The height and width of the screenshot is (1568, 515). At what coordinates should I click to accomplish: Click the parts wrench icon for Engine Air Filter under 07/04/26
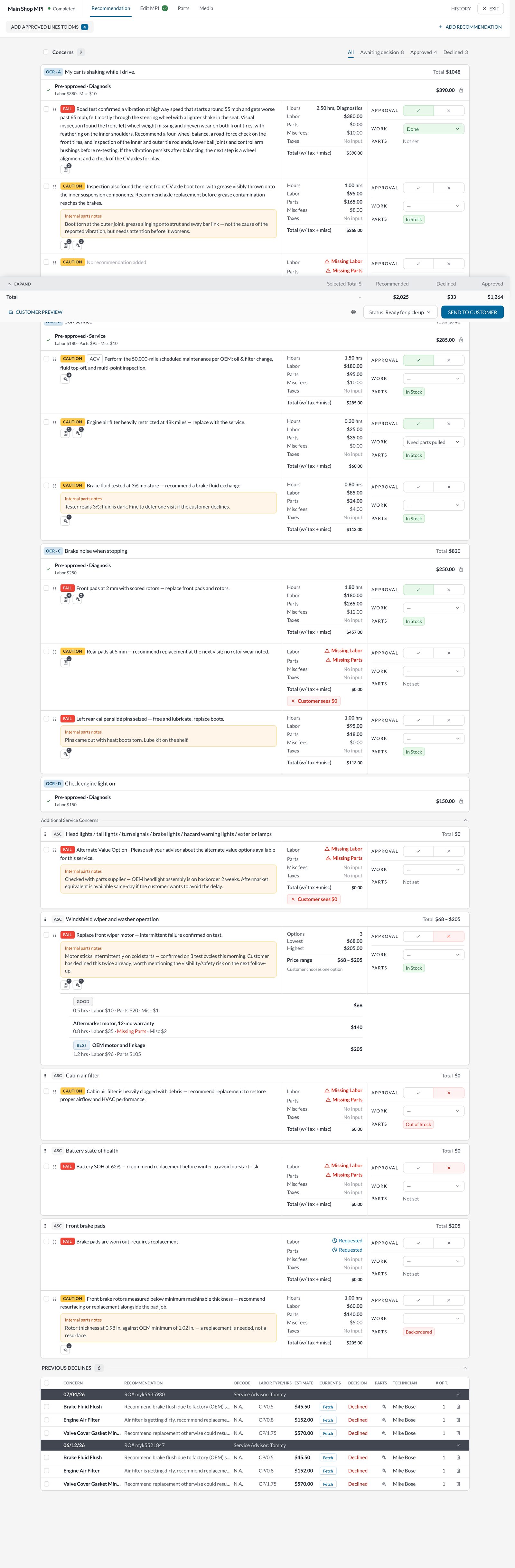tap(384, 1420)
